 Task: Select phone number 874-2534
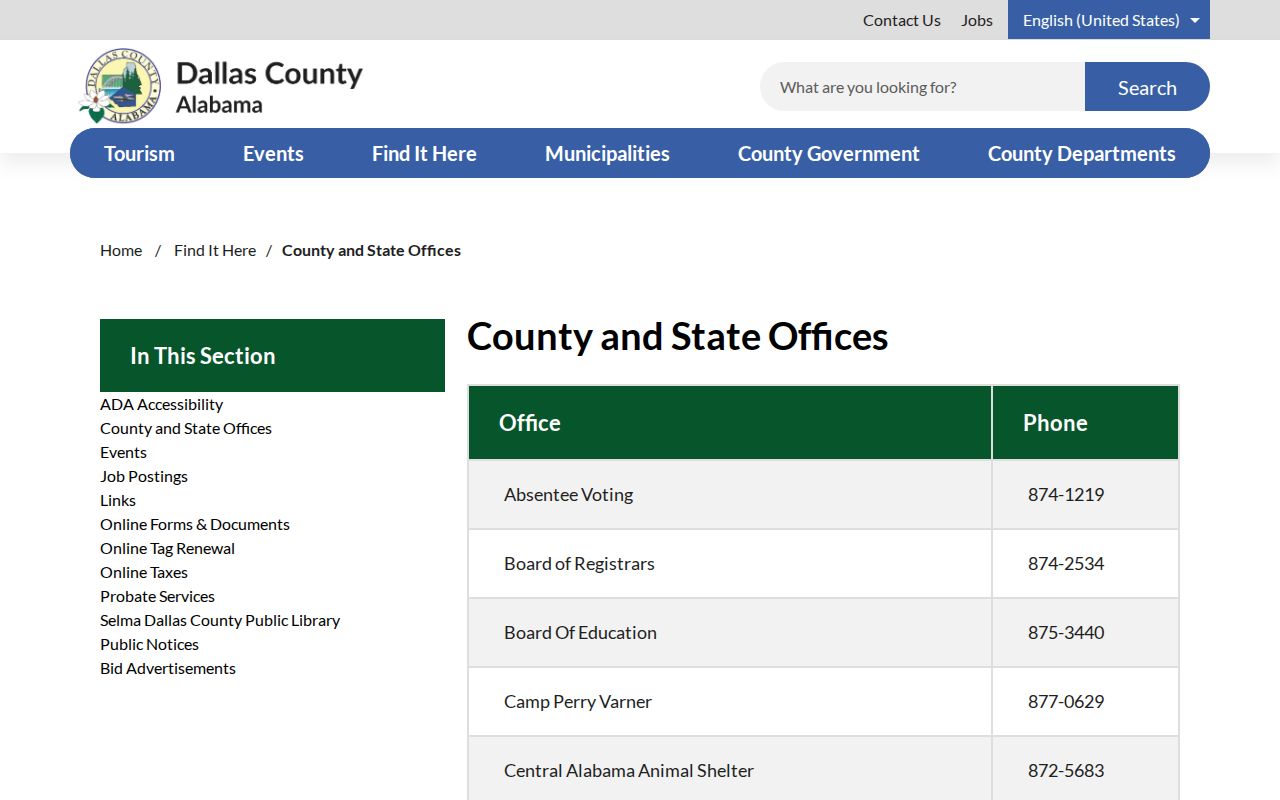1066,563
